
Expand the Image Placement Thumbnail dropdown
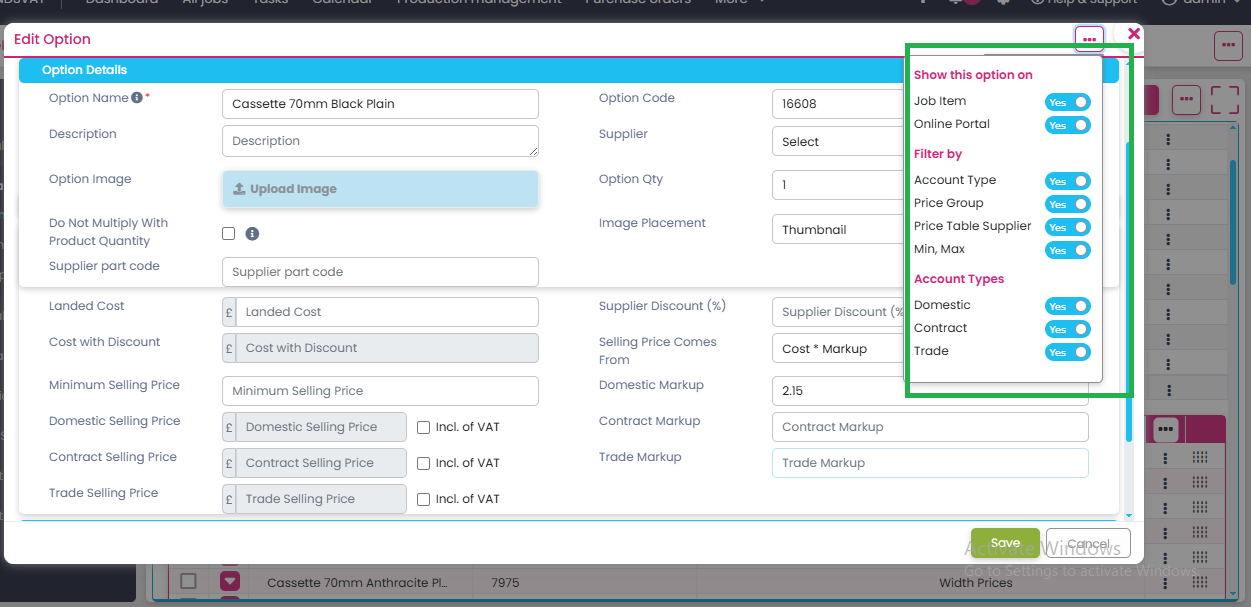click(838, 229)
